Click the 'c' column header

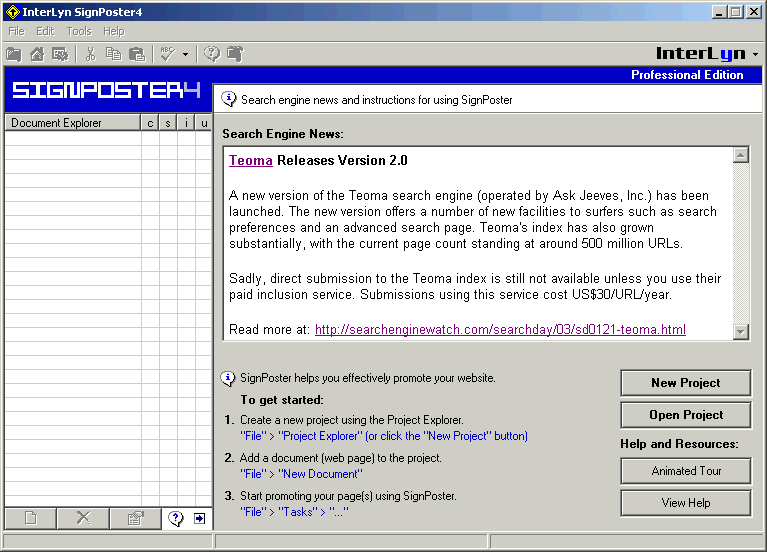tap(150, 123)
